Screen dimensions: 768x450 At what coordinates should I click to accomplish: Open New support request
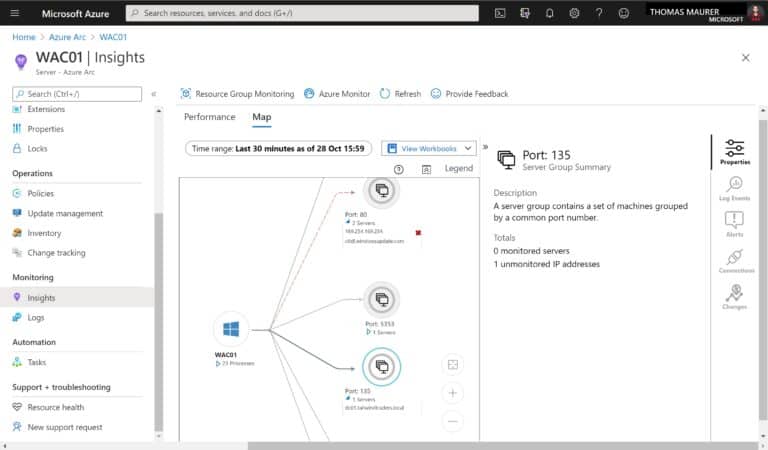(65, 427)
